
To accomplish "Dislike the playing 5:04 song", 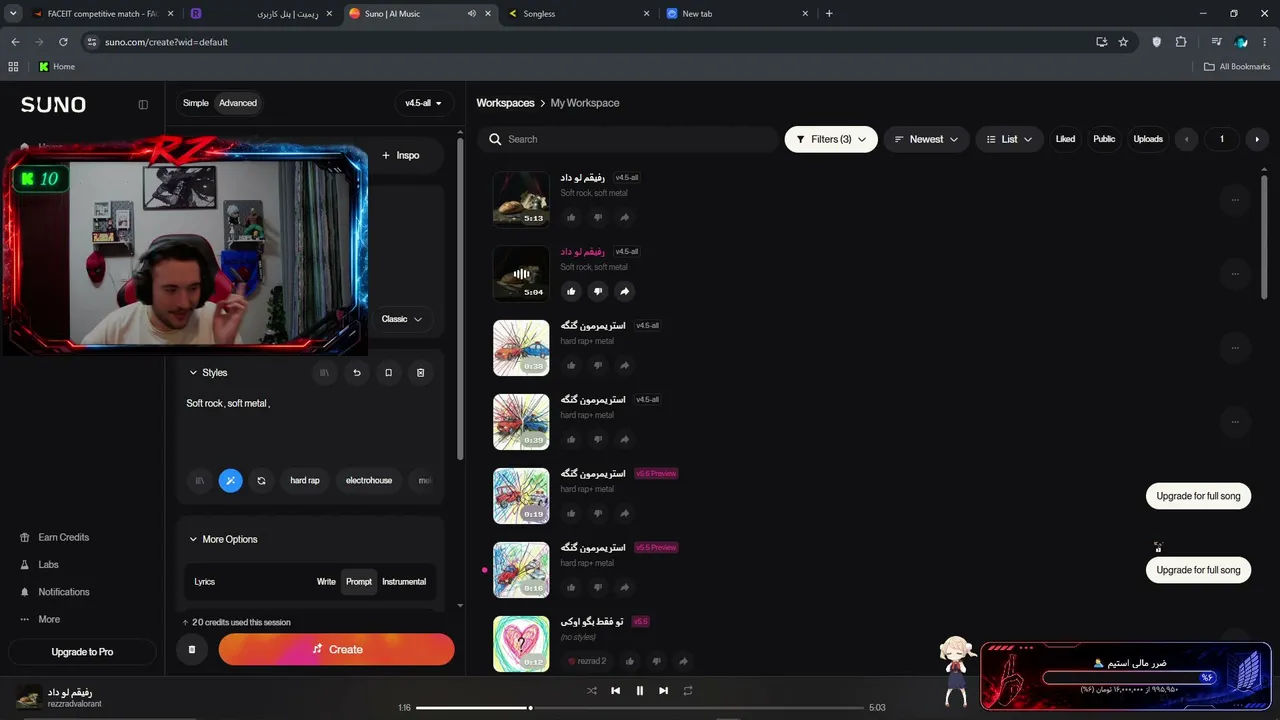I will (598, 291).
